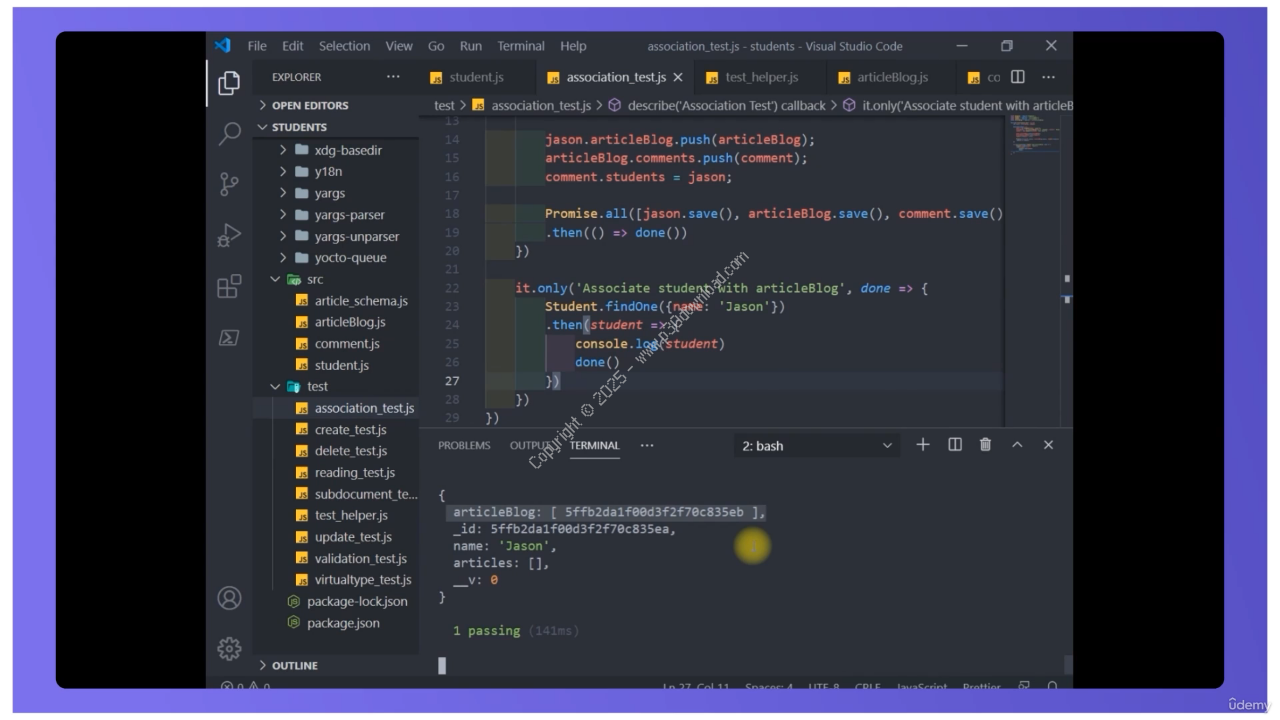Screen dimensions: 1280x720
Task: Open create_test.js file
Action: click(x=336, y=429)
